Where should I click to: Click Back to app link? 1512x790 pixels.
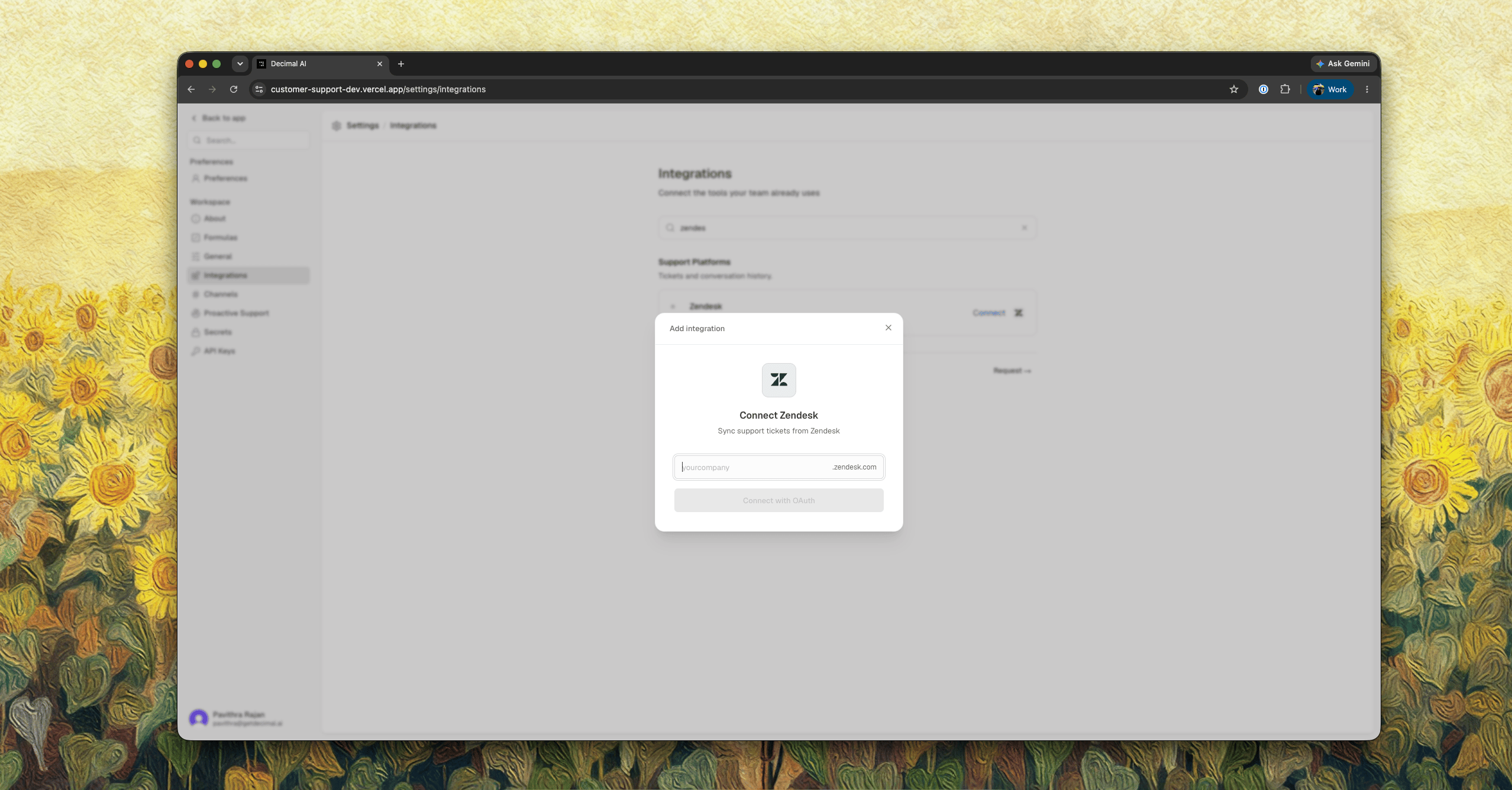click(x=219, y=118)
